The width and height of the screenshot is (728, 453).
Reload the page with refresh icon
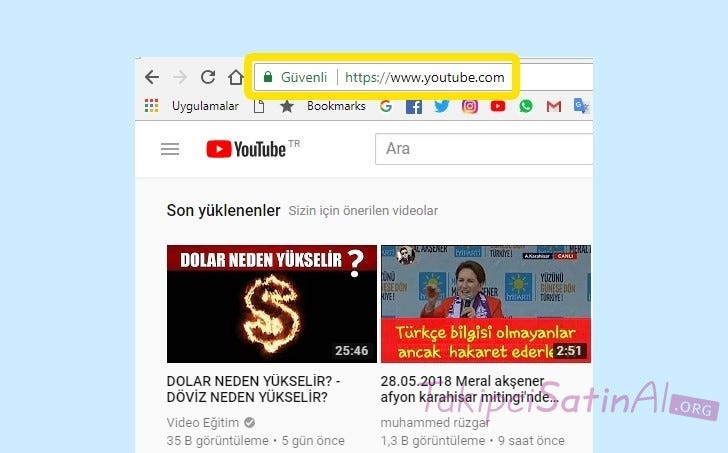coord(208,77)
